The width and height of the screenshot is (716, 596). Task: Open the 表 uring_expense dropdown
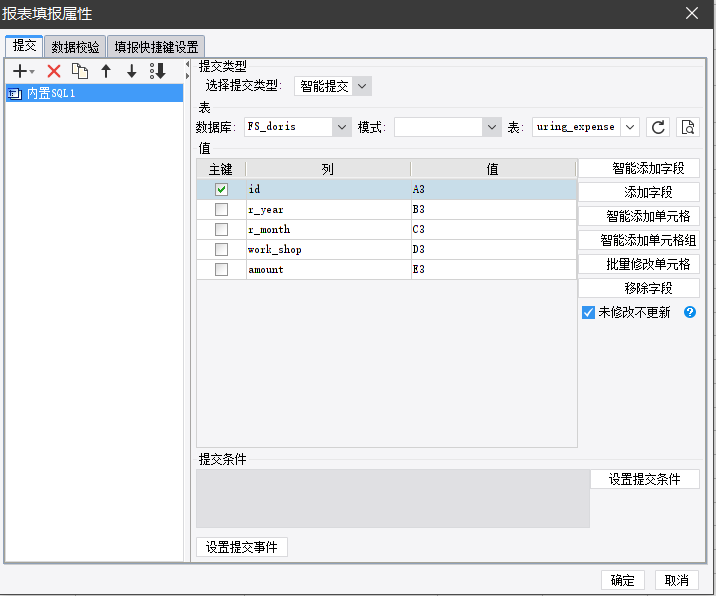coord(630,127)
